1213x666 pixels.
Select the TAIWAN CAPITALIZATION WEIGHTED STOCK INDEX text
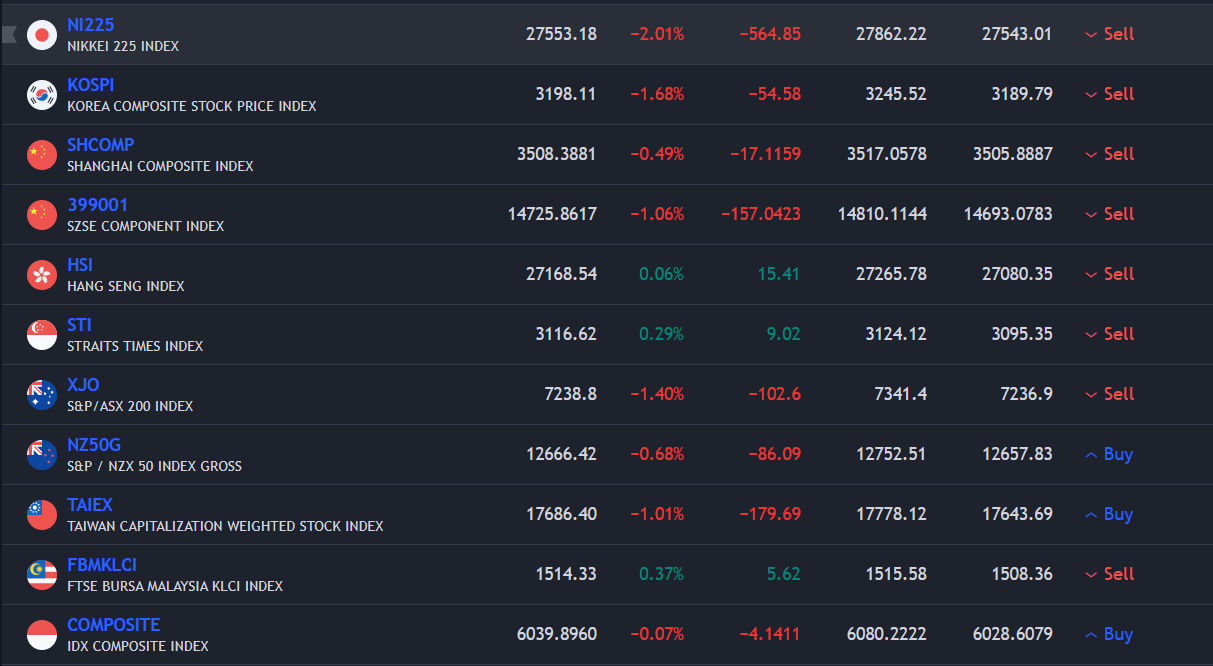point(225,526)
